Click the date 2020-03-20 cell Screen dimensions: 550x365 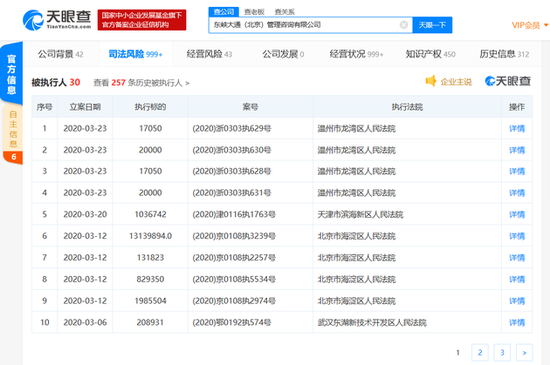pos(85,214)
